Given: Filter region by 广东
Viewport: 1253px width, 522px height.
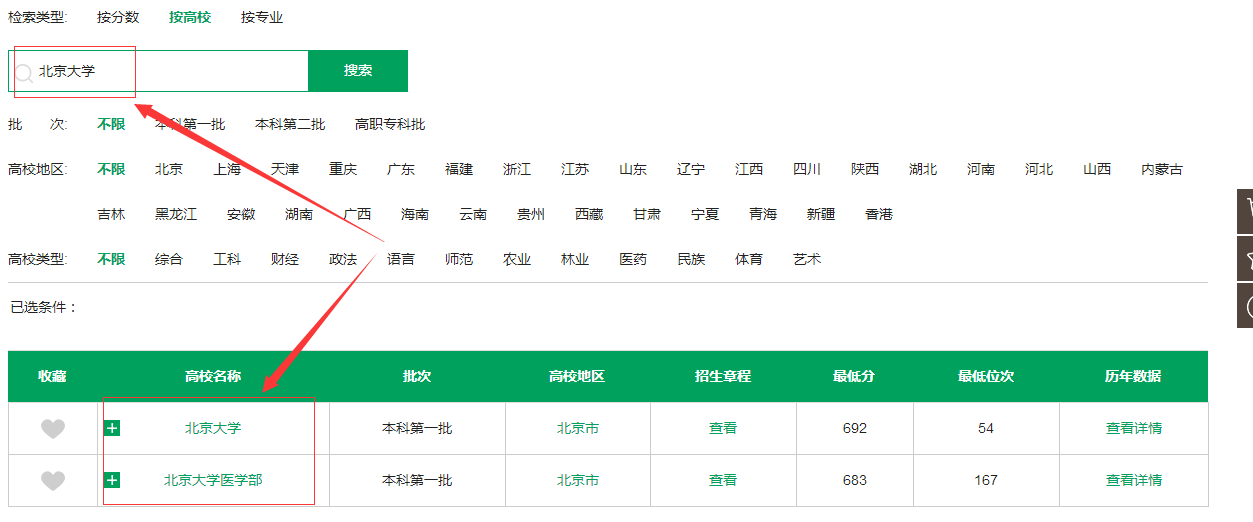Looking at the screenshot, I should pos(401,169).
